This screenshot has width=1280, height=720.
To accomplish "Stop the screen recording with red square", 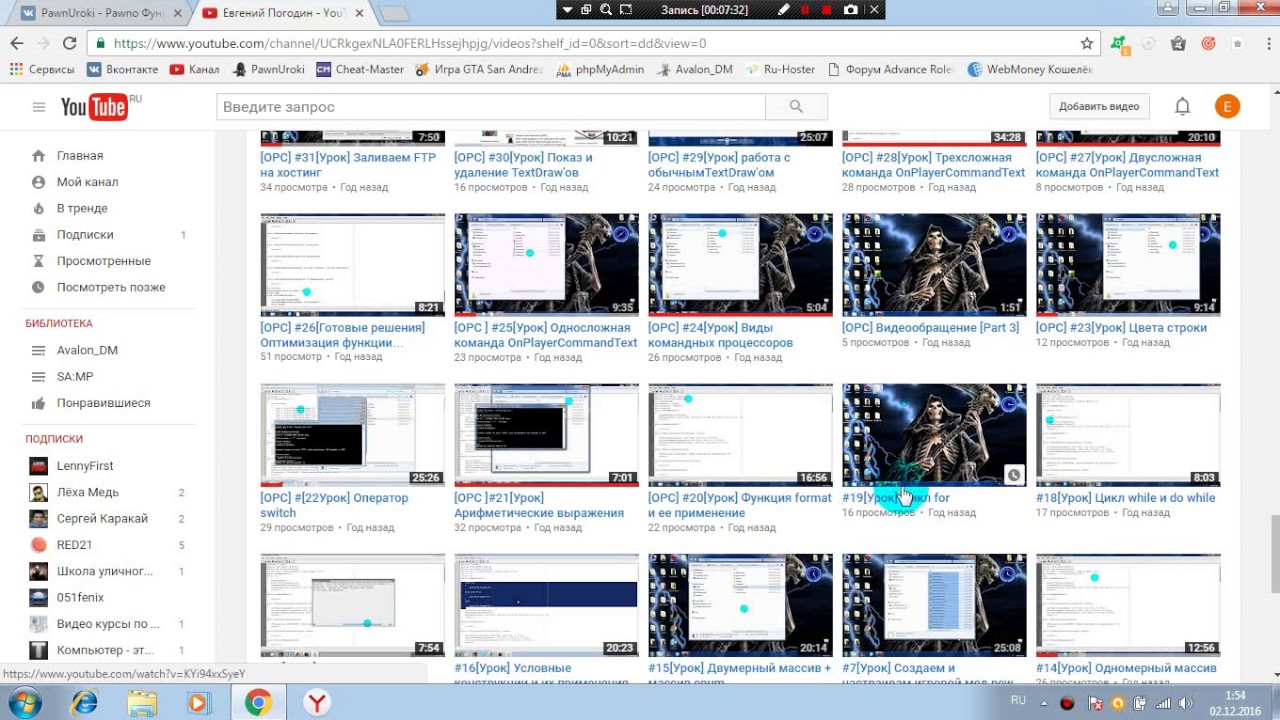I will (x=826, y=9).
